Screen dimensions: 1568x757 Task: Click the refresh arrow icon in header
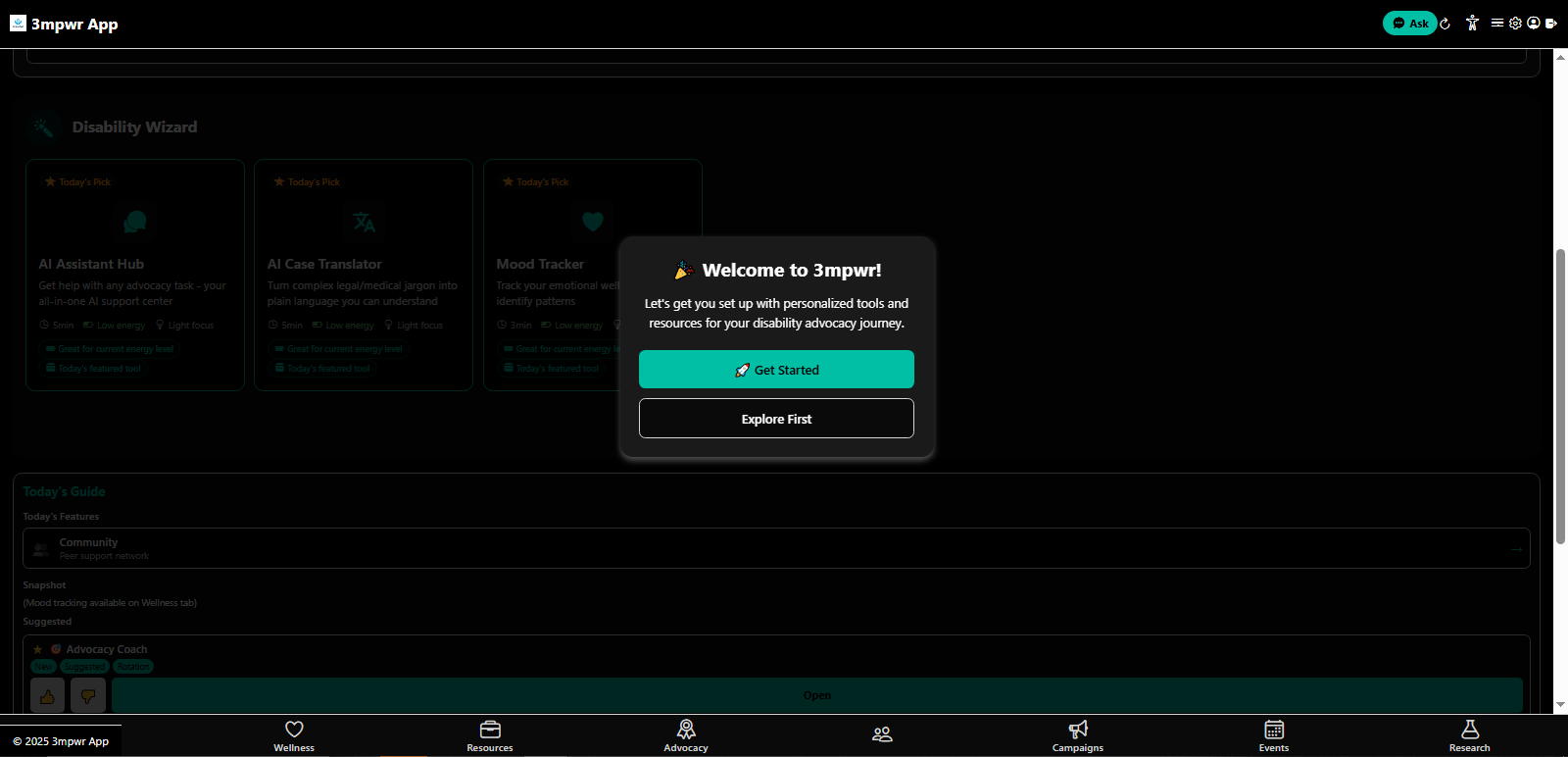[x=1445, y=24]
